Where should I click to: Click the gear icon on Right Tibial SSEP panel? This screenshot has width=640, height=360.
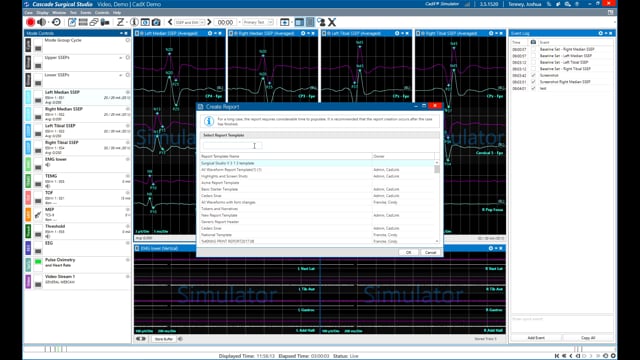tap(491, 33)
